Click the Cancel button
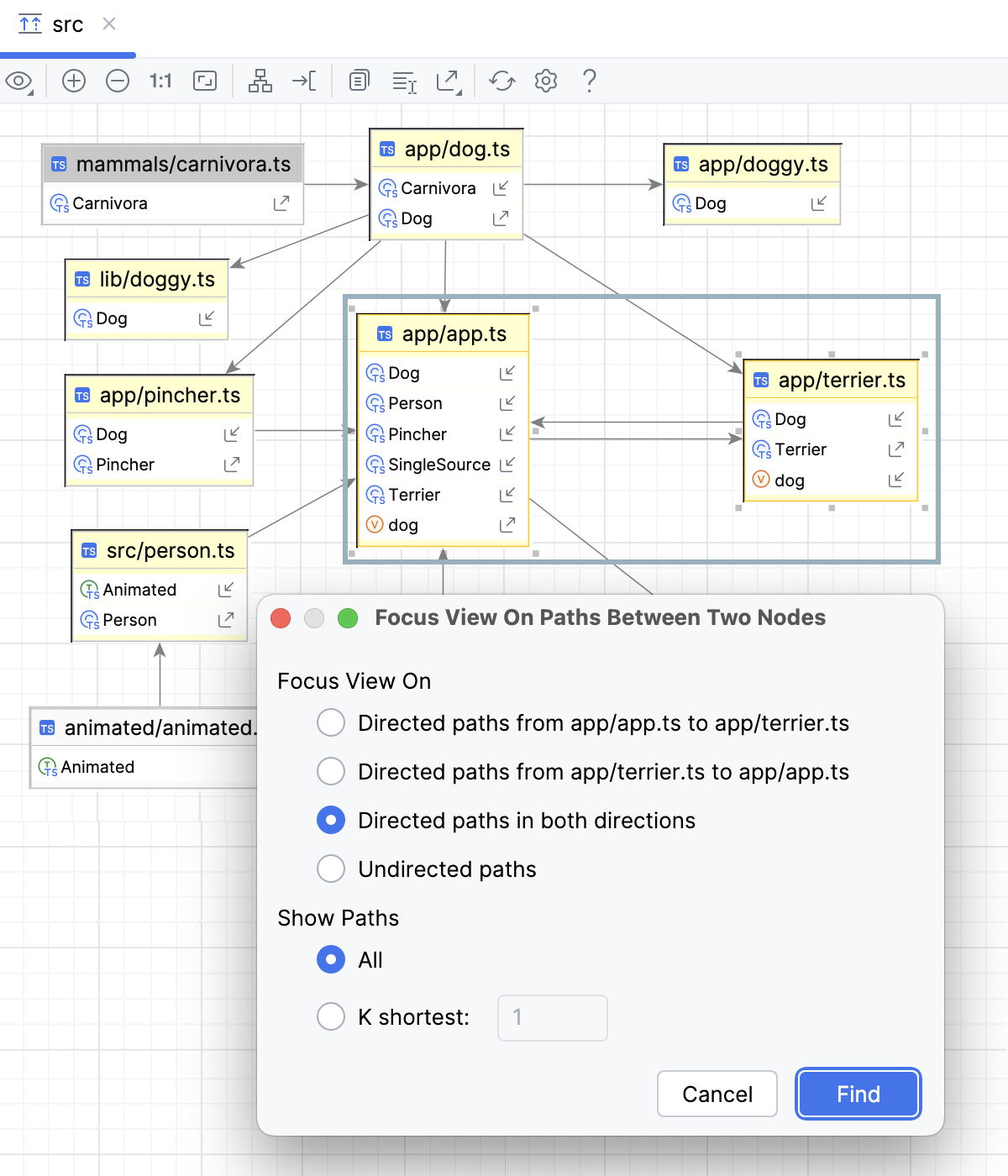This screenshot has height=1176, width=1008. [717, 1094]
